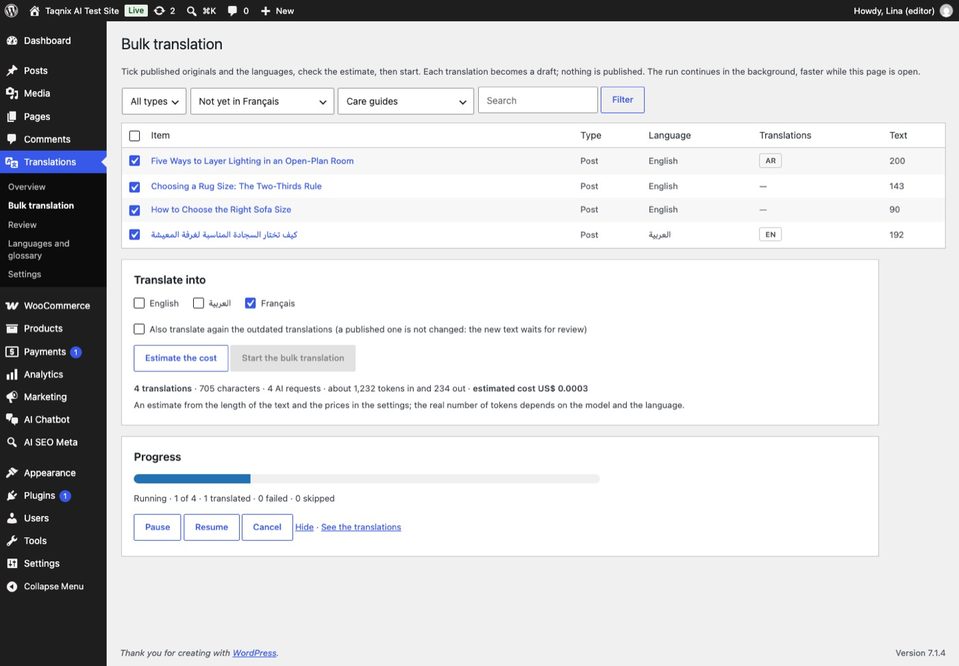Click the Media library icon
The width and height of the screenshot is (959, 666).
pyautogui.click(x=12, y=93)
